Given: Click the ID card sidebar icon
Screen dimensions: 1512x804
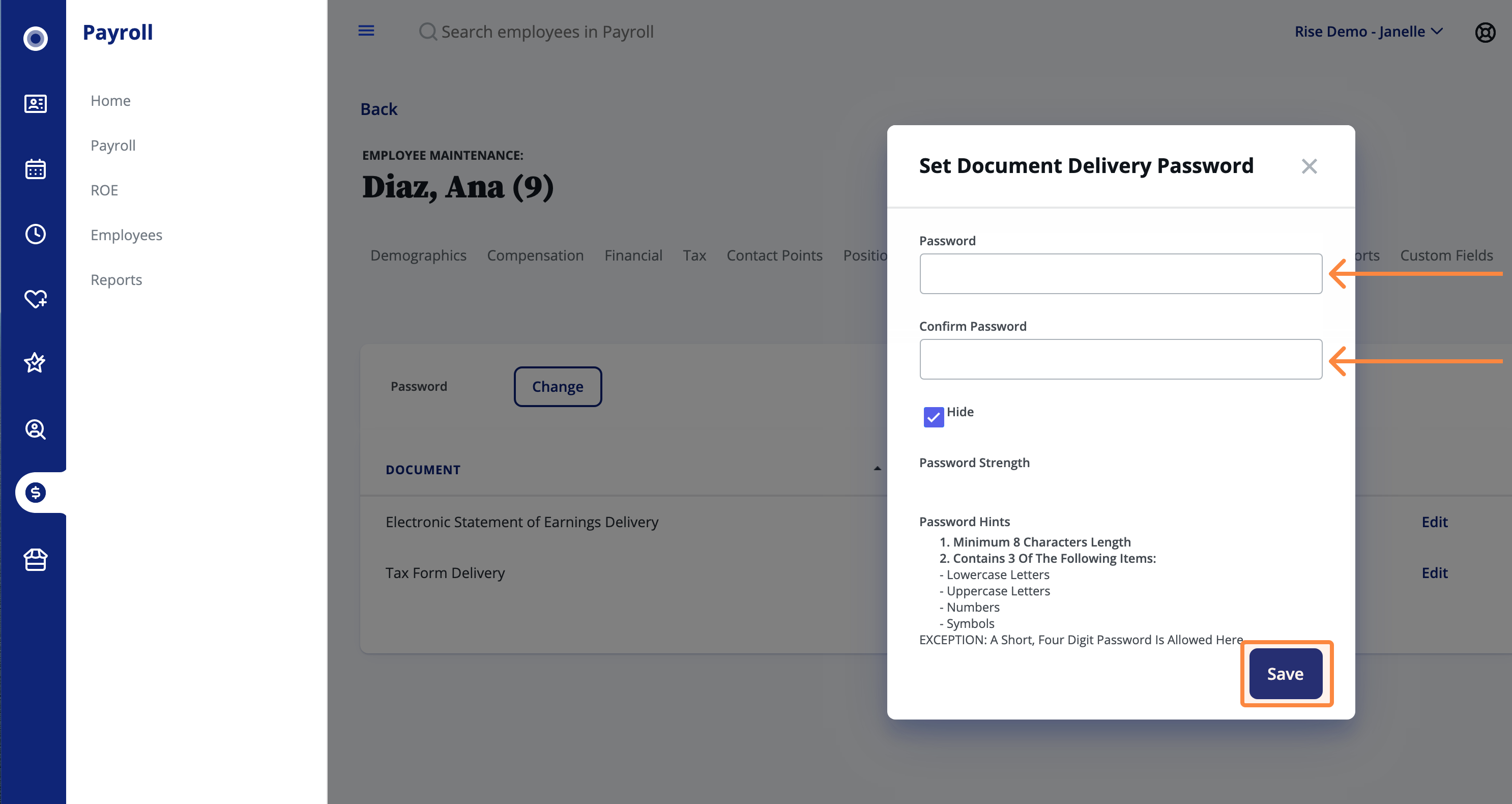Looking at the screenshot, I should pyautogui.click(x=35, y=104).
